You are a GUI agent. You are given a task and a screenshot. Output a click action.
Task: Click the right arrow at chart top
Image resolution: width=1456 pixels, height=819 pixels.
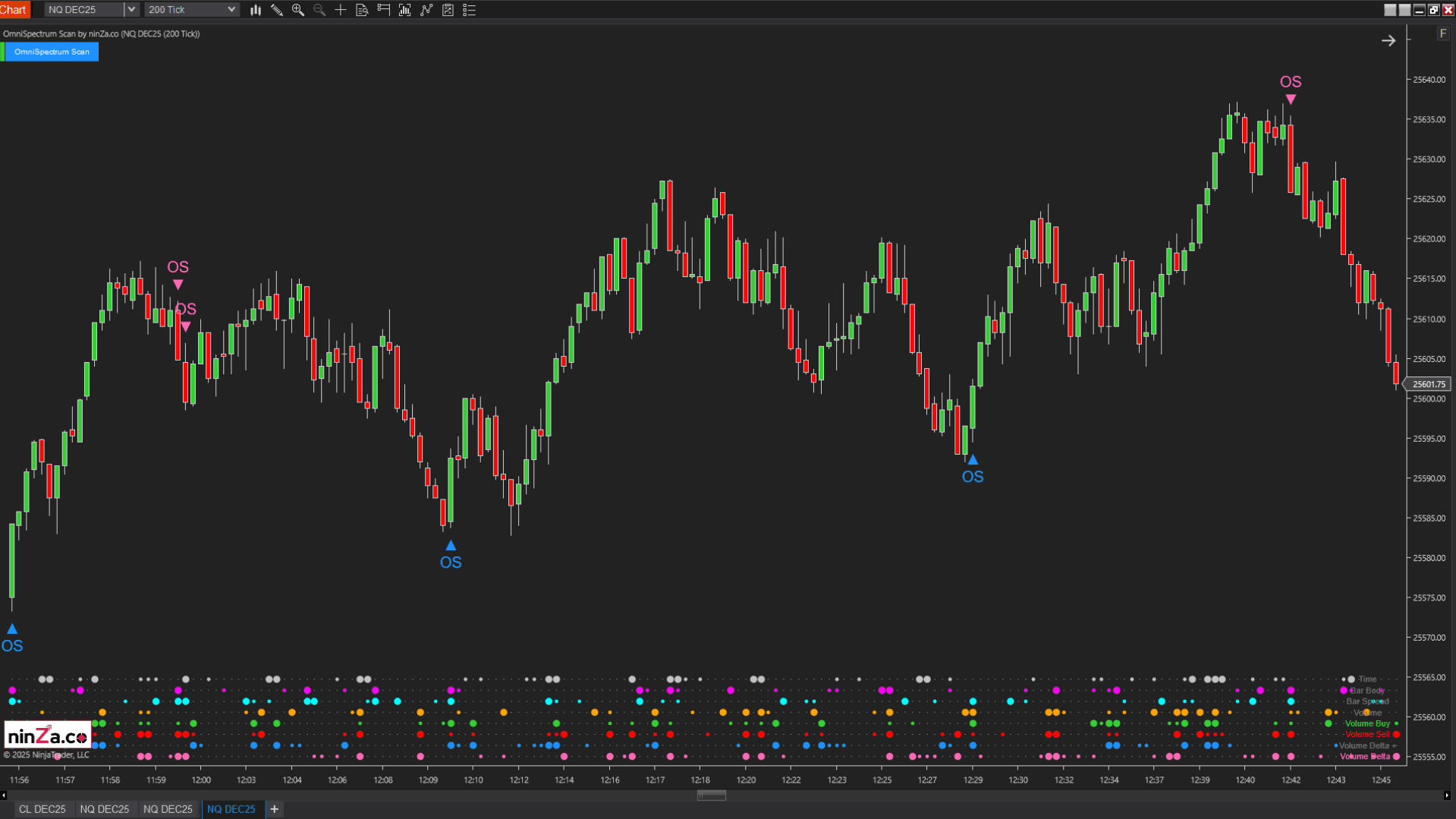(1388, 41)
